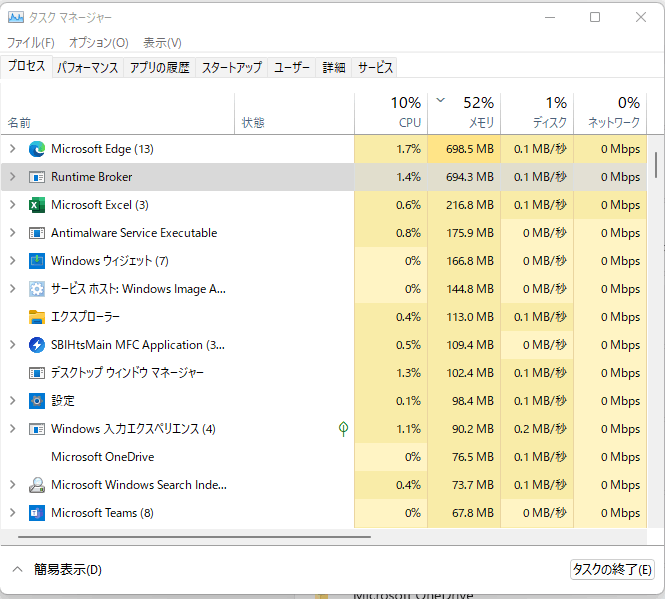Viewport: 665px width, 599px height.
Task: Click the Microsoft Windows Search Indexer icon
Action: click(37, 485)
